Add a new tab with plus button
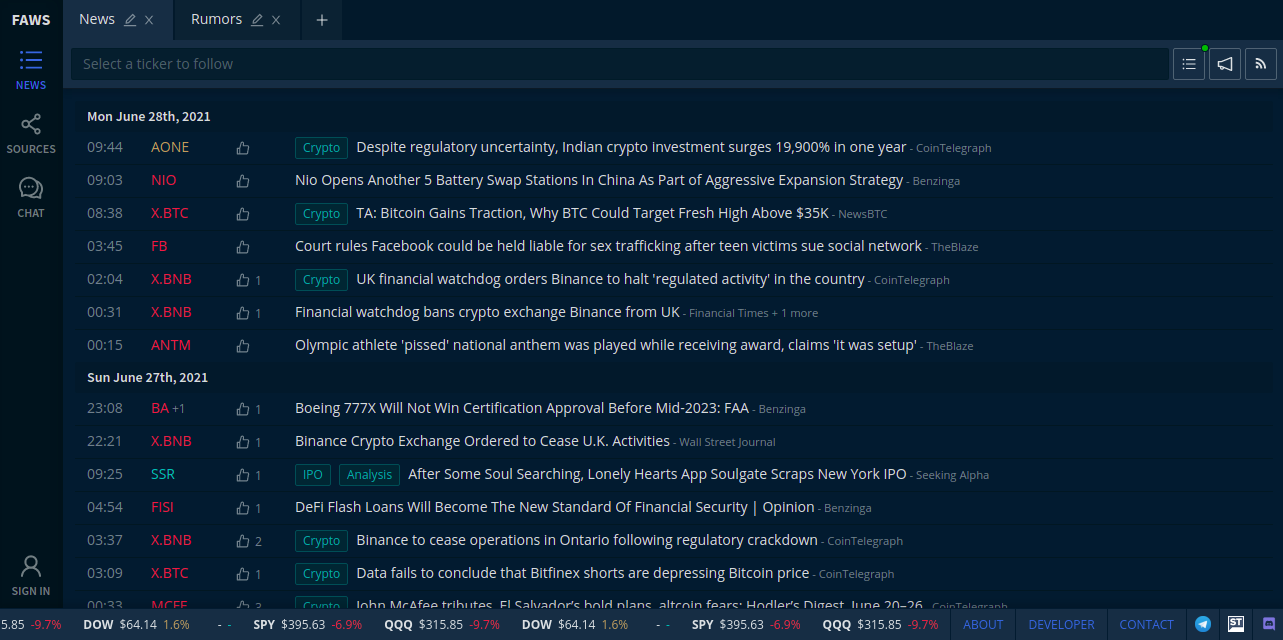This screenshot has width=1283, height=640. click(x=322, y=20)
